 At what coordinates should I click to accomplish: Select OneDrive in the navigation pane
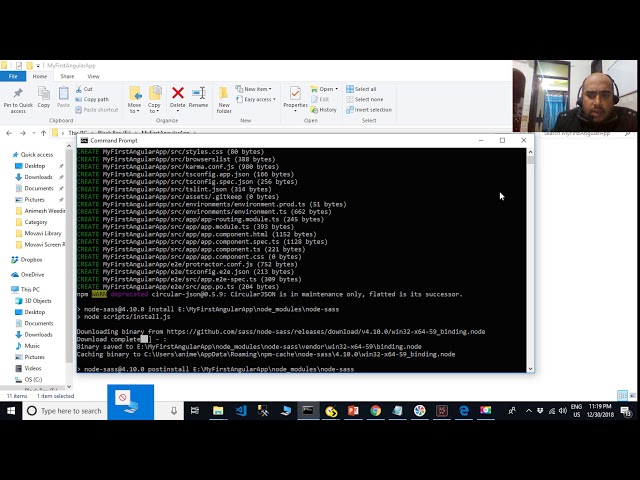click(x=32, y=275)
